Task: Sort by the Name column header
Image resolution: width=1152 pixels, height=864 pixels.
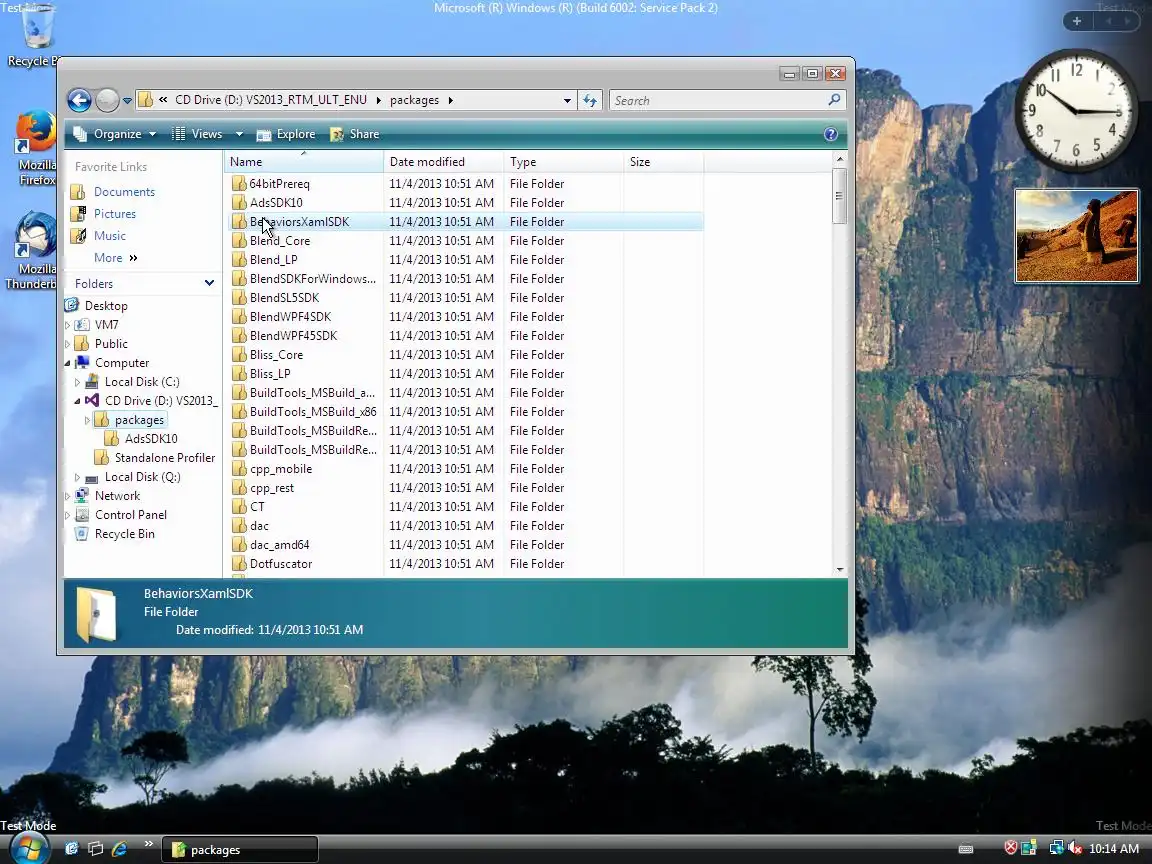Action: [303, 162]
